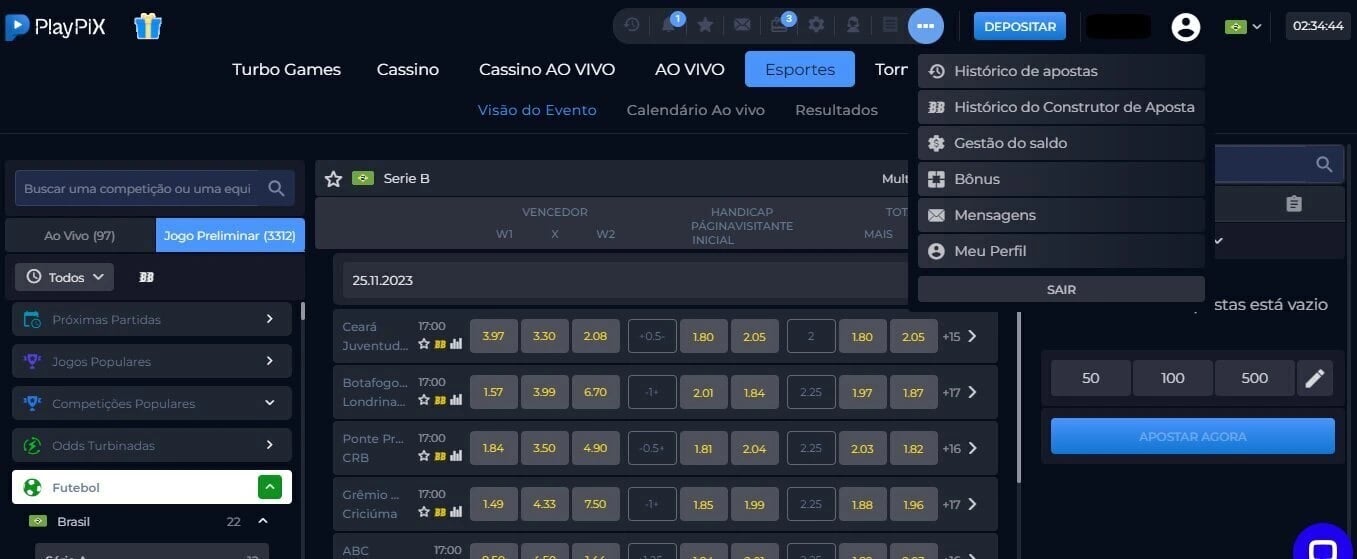This screenshot has width=1357, height=559.
Task: Click the PlayPiX logo
Action: click(x=55, y=26)
